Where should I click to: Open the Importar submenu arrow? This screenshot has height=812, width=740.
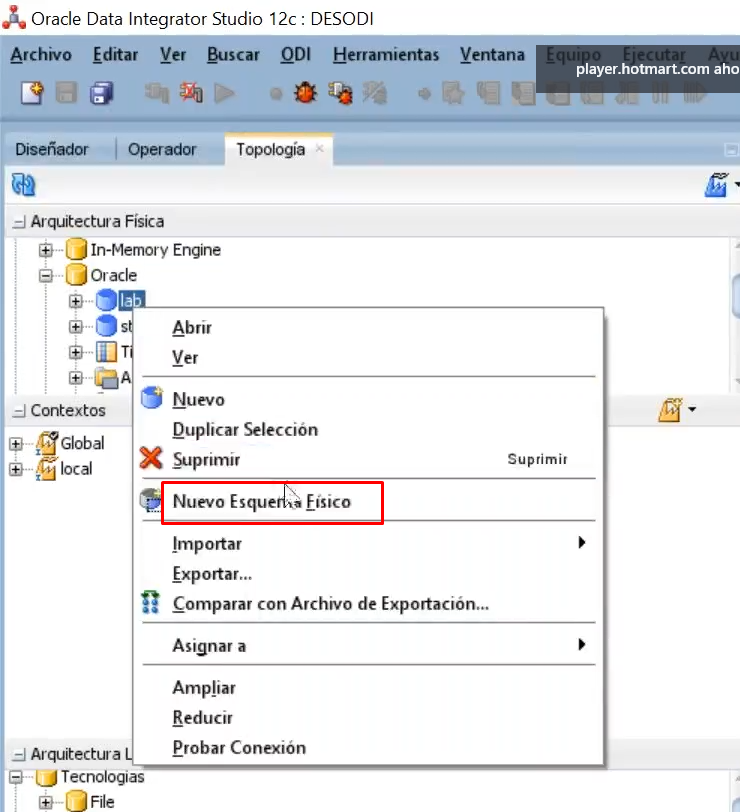[x=582, y=543]
